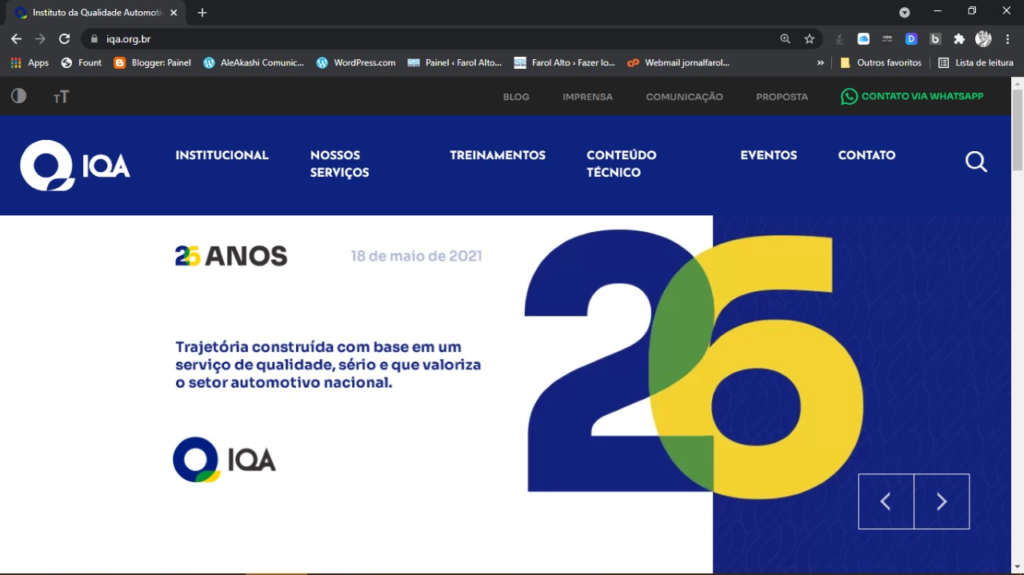Click the address bar showing iqa.org.br
The height and width of the screenshot is (575, 1024).
coord(400,39)
